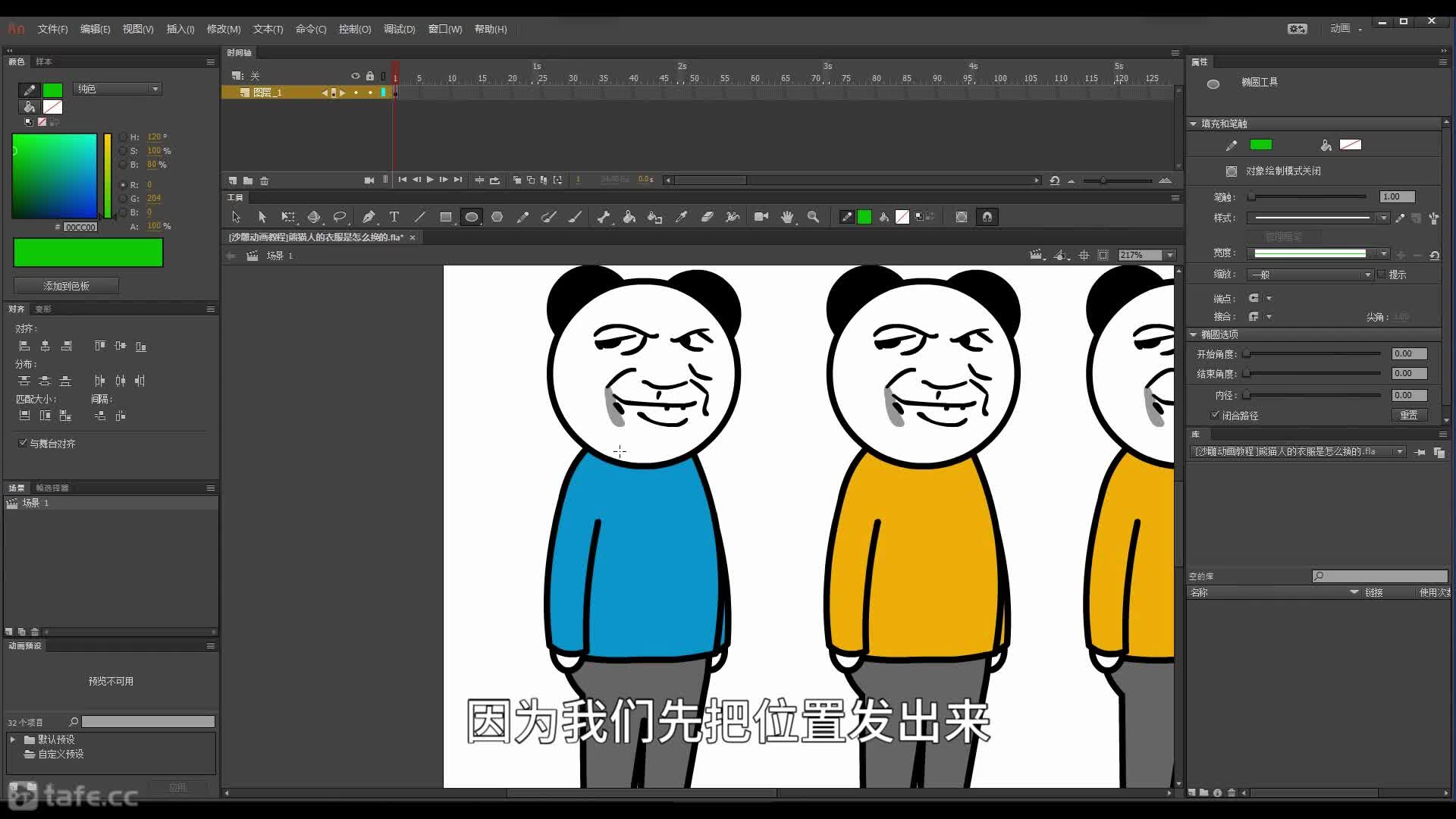Click the oval options Reset button
This screenshot has width=1456, height=819.
pos(1409,415)
